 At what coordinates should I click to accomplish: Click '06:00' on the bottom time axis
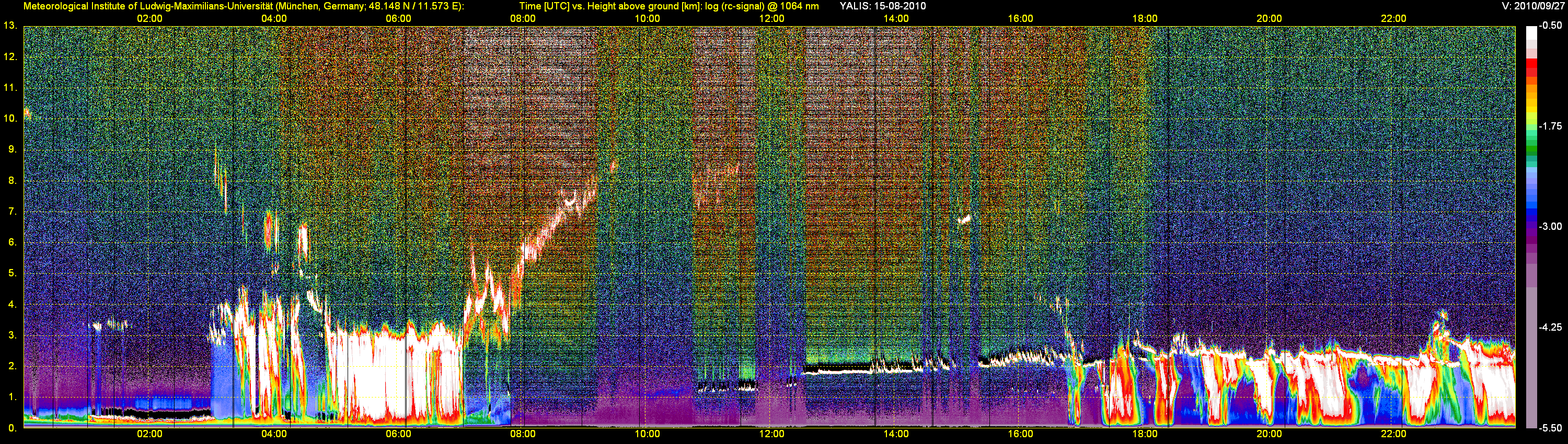(398, 434)
